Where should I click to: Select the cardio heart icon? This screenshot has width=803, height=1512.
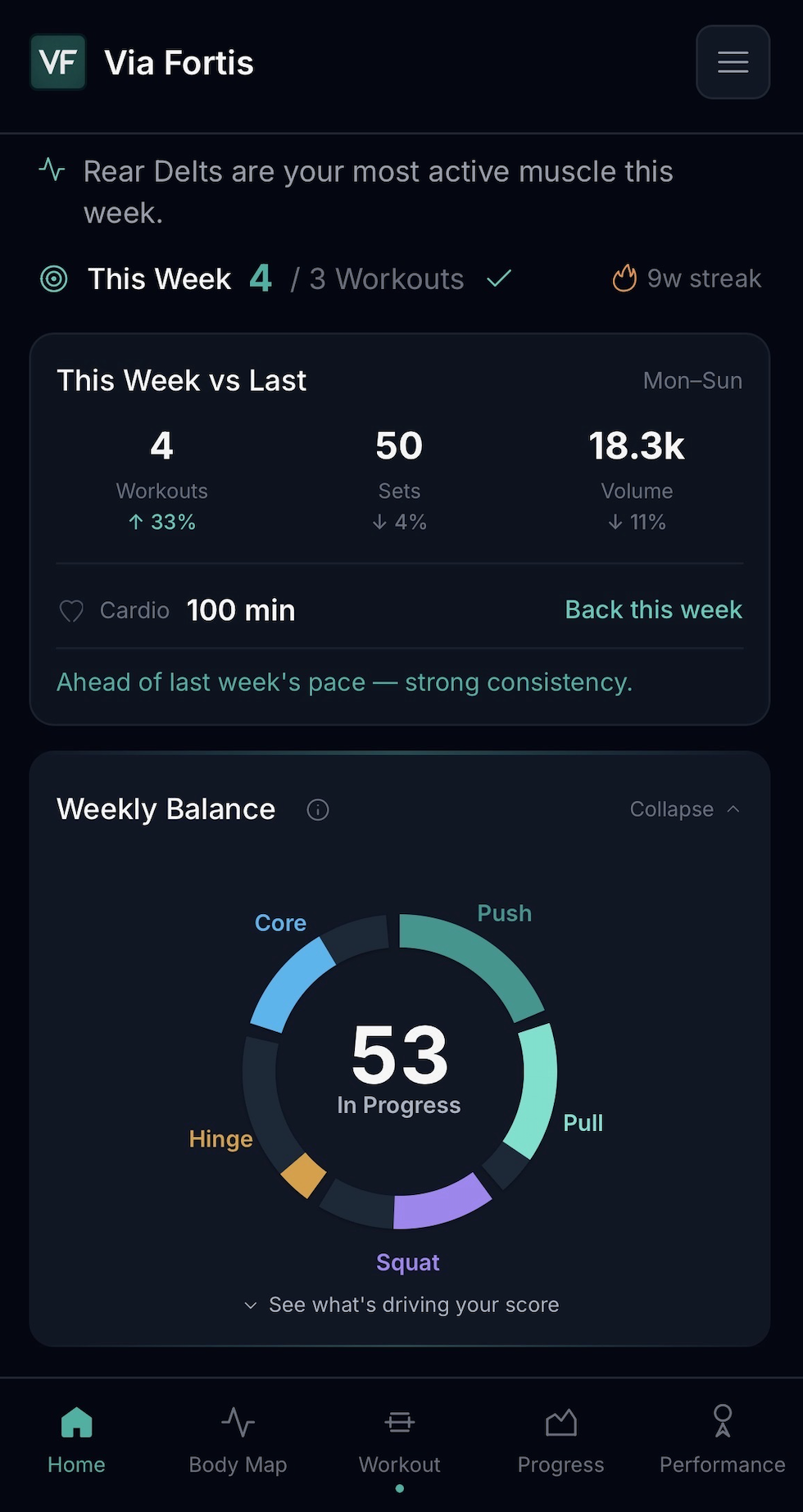pos(71,610)
